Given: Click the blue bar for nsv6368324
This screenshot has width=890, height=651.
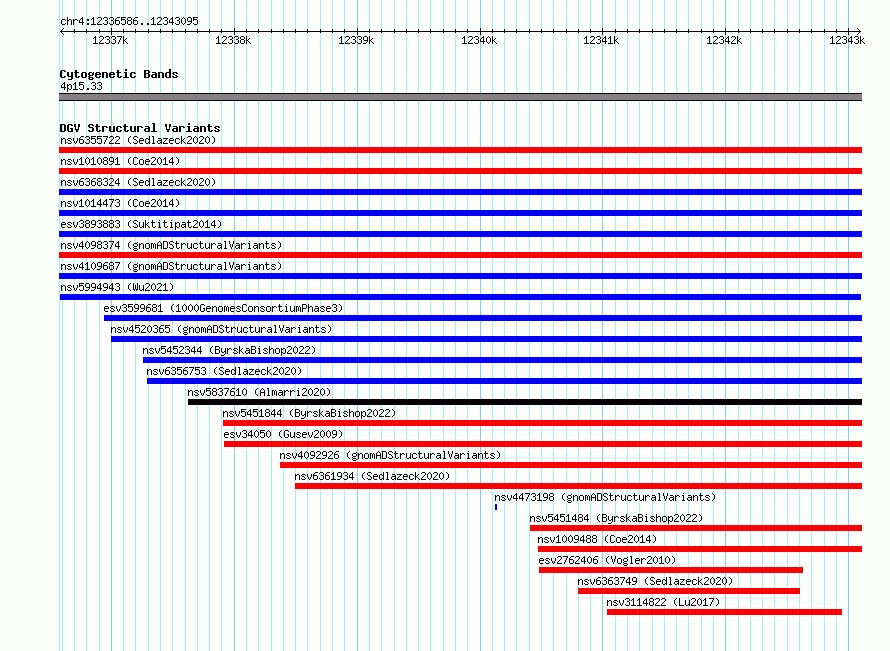Looking at the screenshot, I should click(460, 192).
